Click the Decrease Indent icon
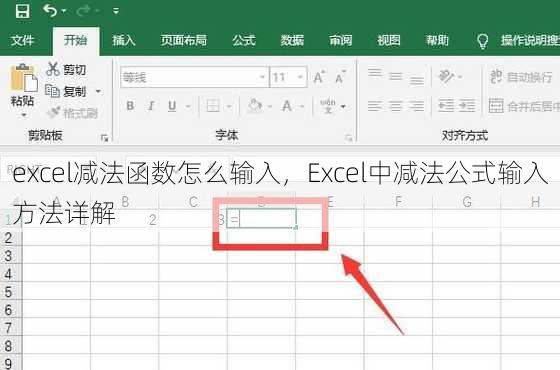This screenshot has width=560, height=370. pos(446,106)
